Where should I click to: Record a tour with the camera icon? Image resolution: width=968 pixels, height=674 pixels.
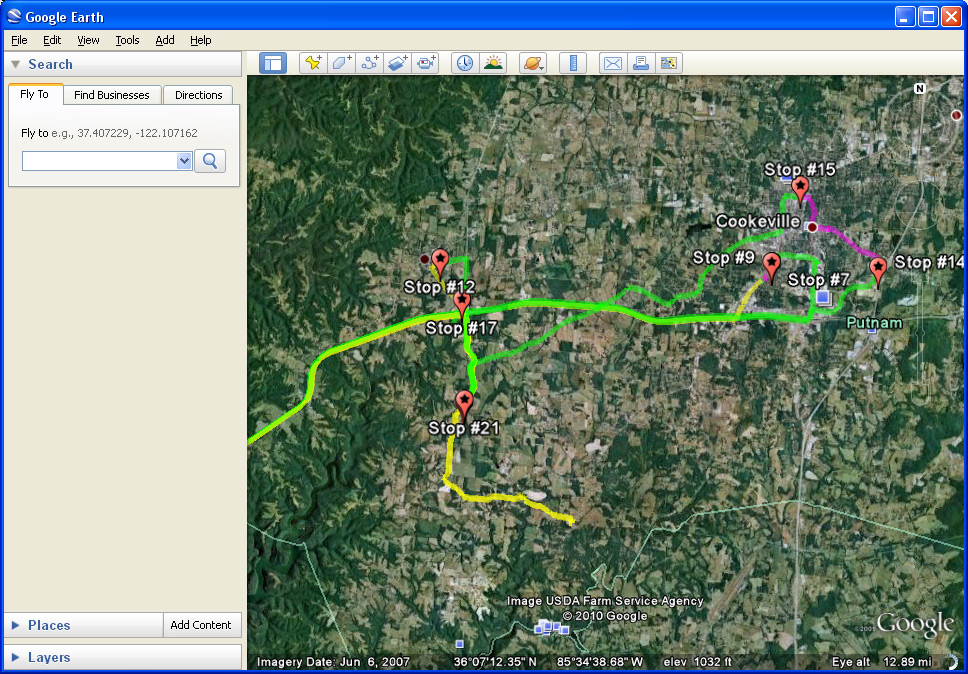pos(425,63)
